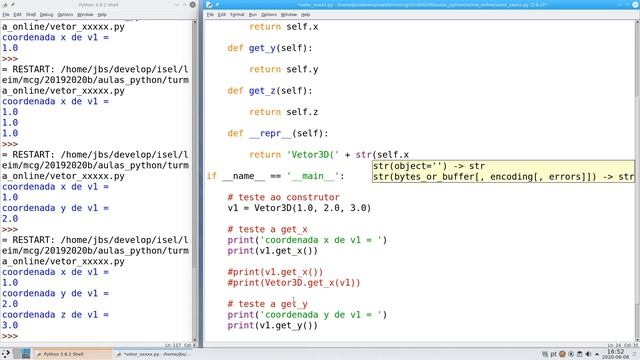This screenshot has height=360, width=640.
Task: Click 'return self.x' line in editor
Action: tap(284, 27)
